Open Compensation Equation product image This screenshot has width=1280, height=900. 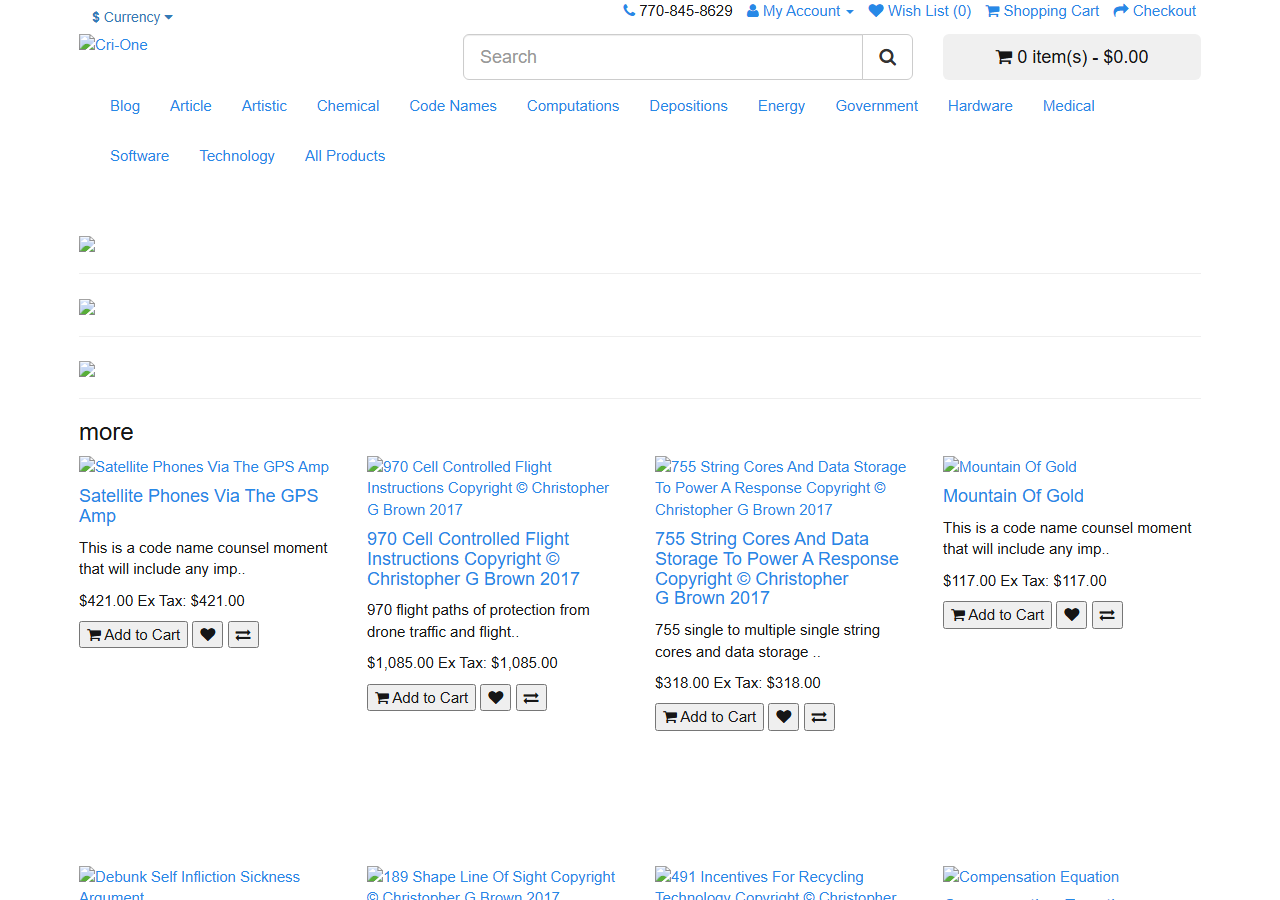[1031, 877]
